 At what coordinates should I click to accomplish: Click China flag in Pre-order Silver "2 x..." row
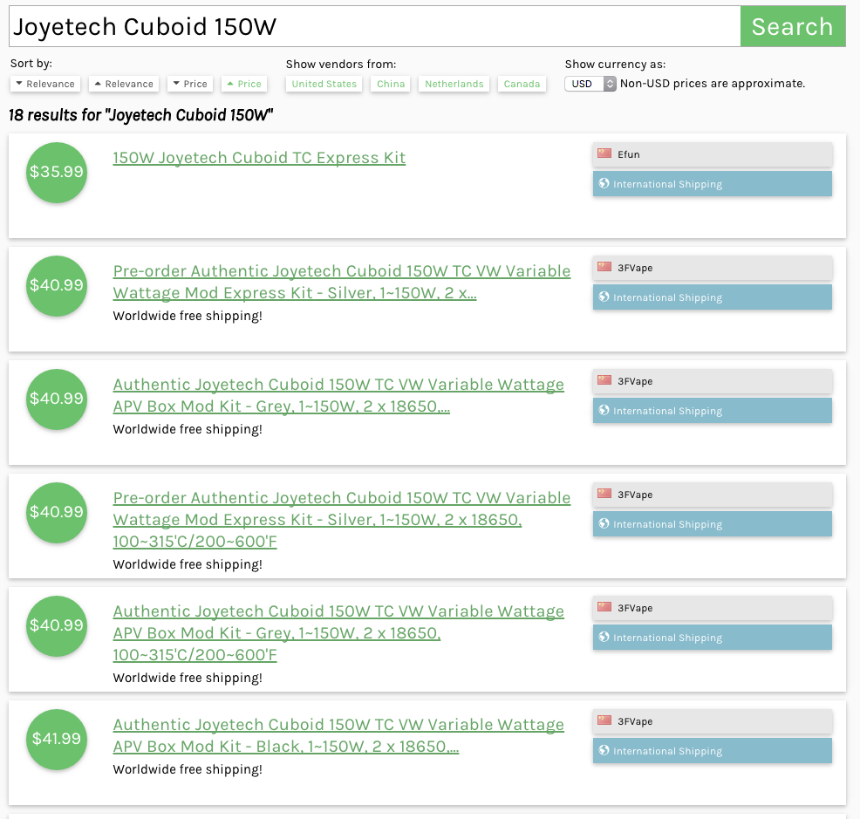pyautogui.click(x=604, y=267)
